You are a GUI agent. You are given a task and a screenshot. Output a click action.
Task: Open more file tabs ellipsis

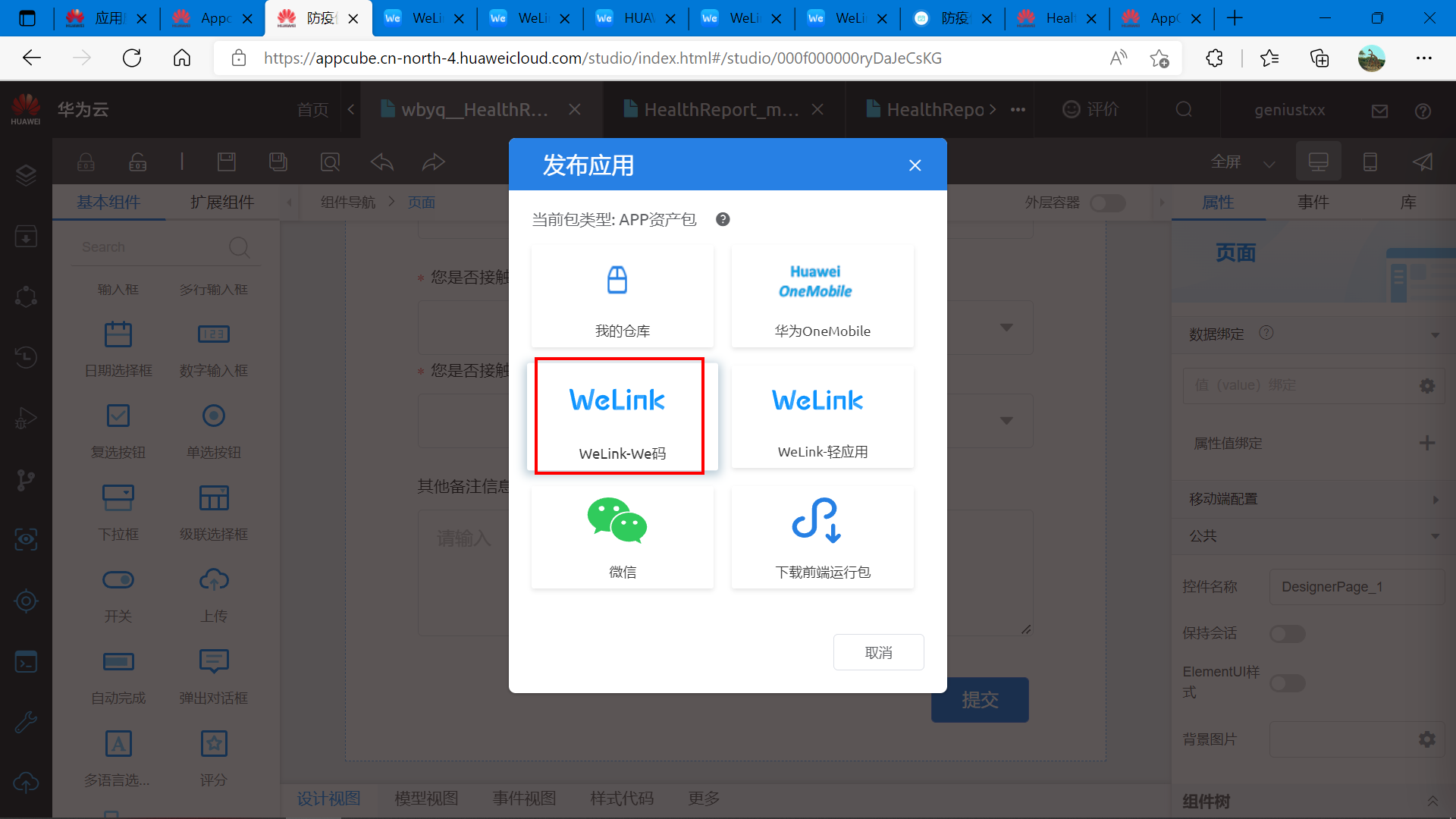coord(1018,110)
